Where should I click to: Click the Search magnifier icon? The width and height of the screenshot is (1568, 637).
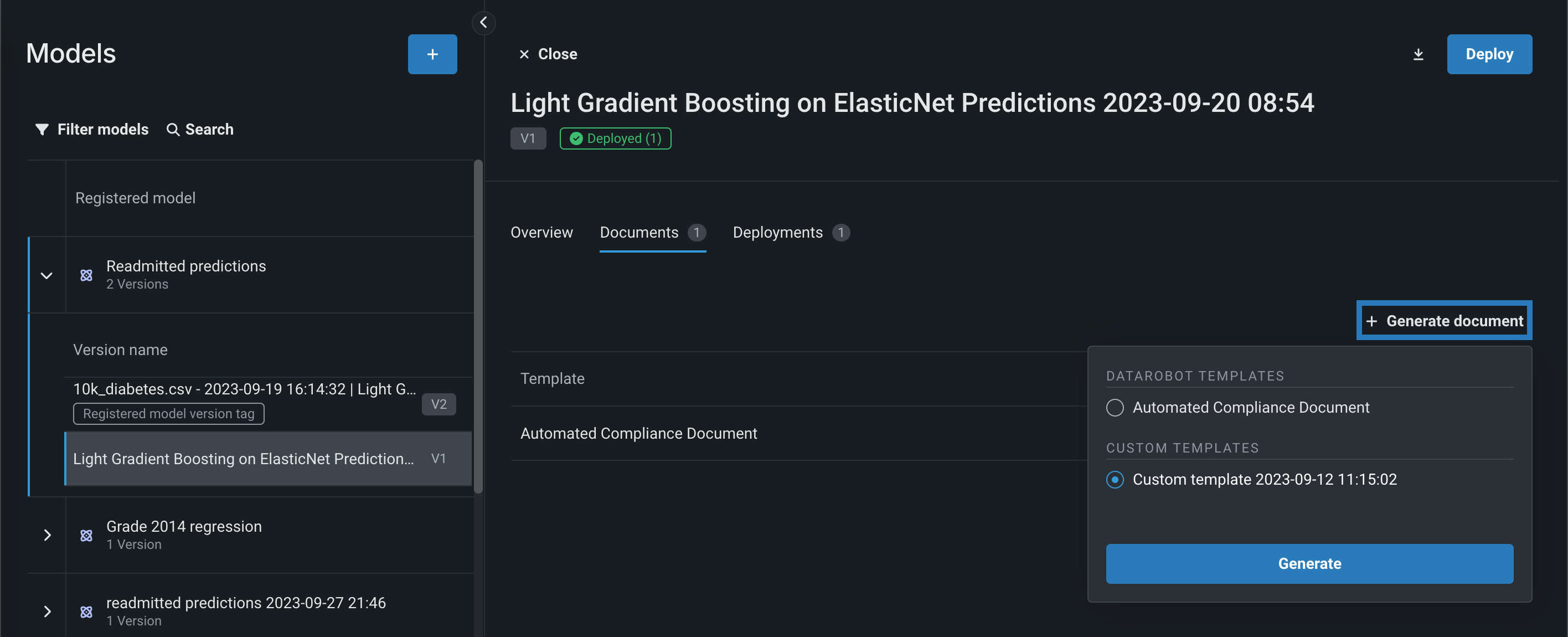coord(173,129)
